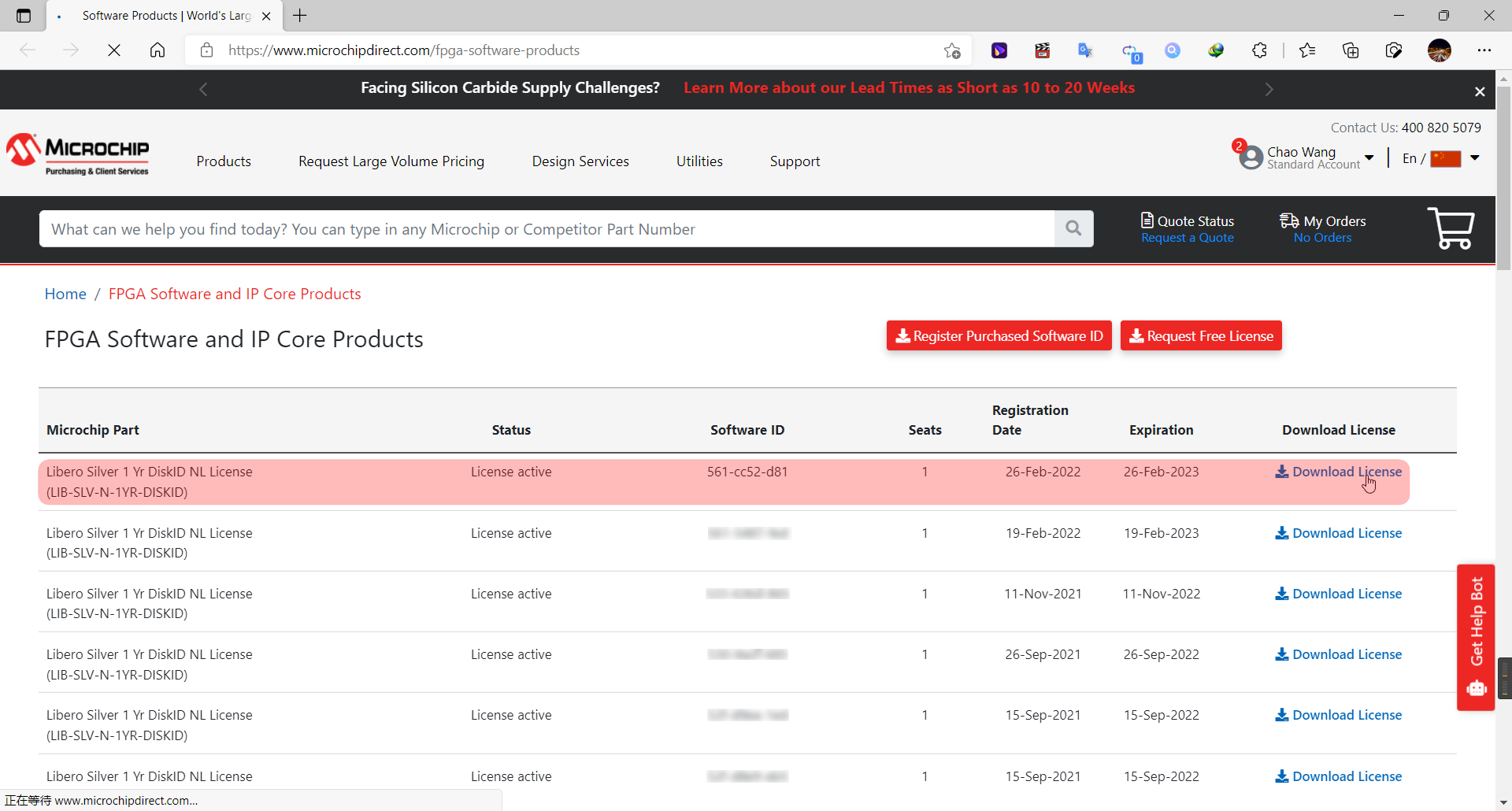Click the Expiration column header

tap(1161, 430)
